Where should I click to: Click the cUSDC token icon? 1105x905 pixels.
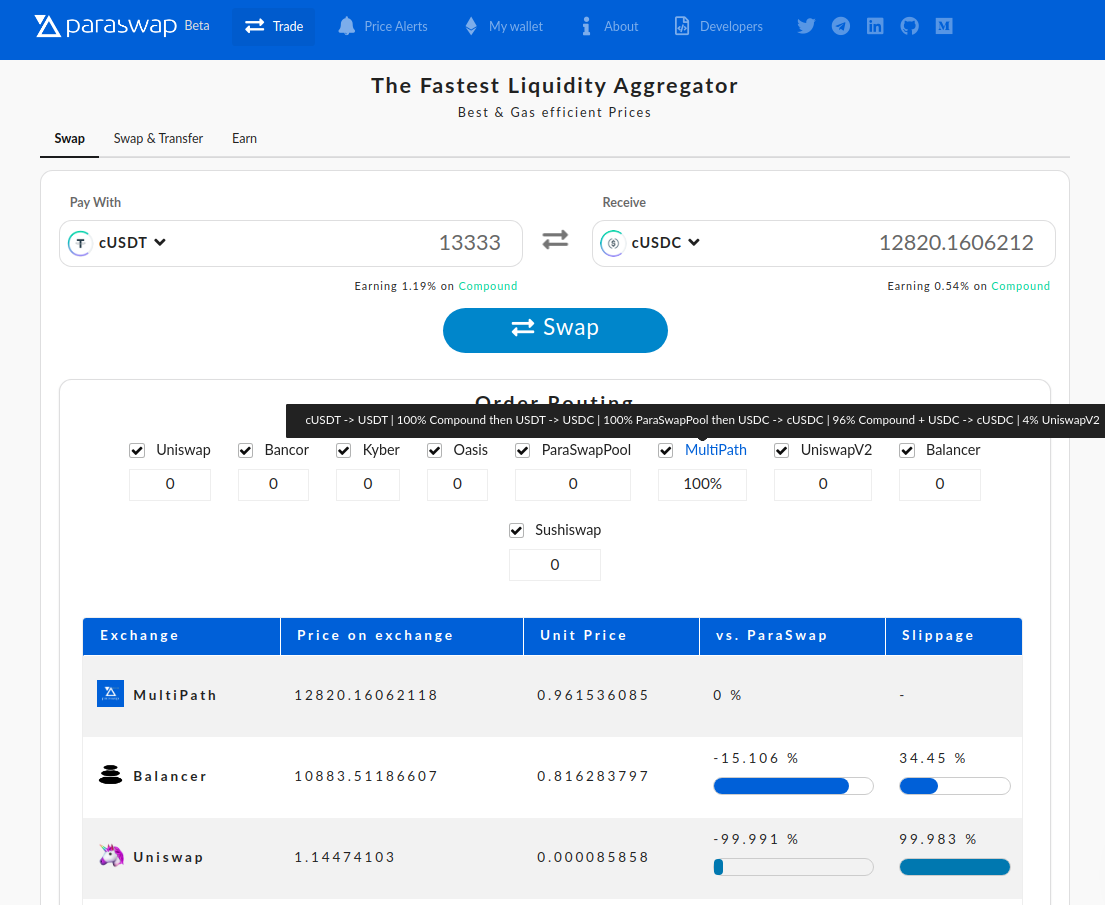(613, 243)
